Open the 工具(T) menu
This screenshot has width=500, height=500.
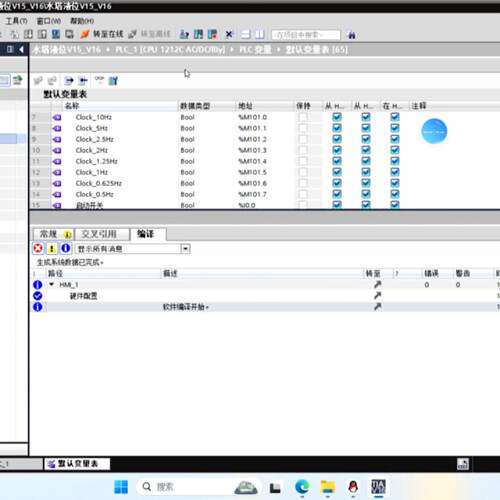(x=16, y=21)
